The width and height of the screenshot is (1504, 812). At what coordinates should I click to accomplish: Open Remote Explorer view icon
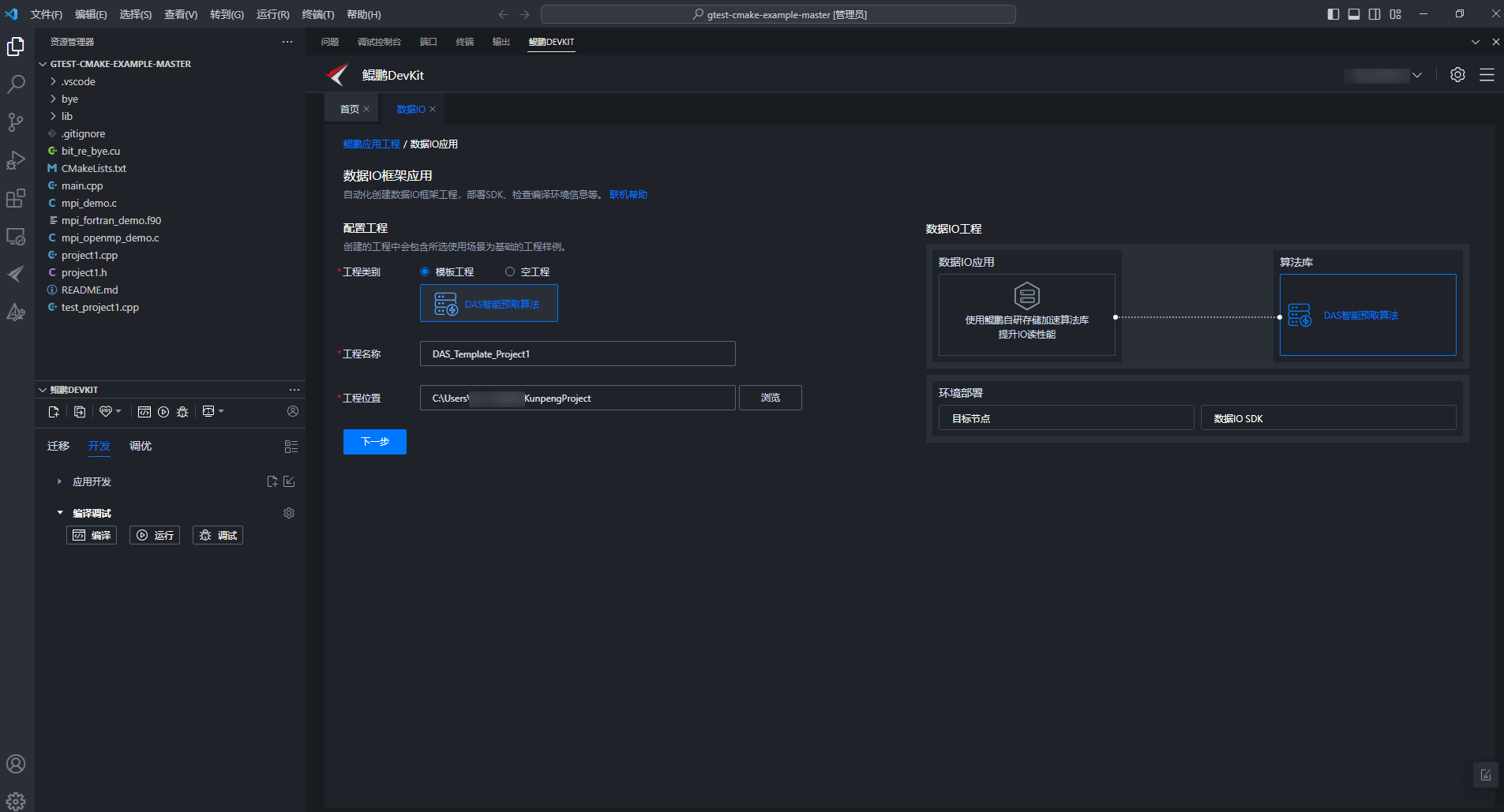[x=16, y=236]
